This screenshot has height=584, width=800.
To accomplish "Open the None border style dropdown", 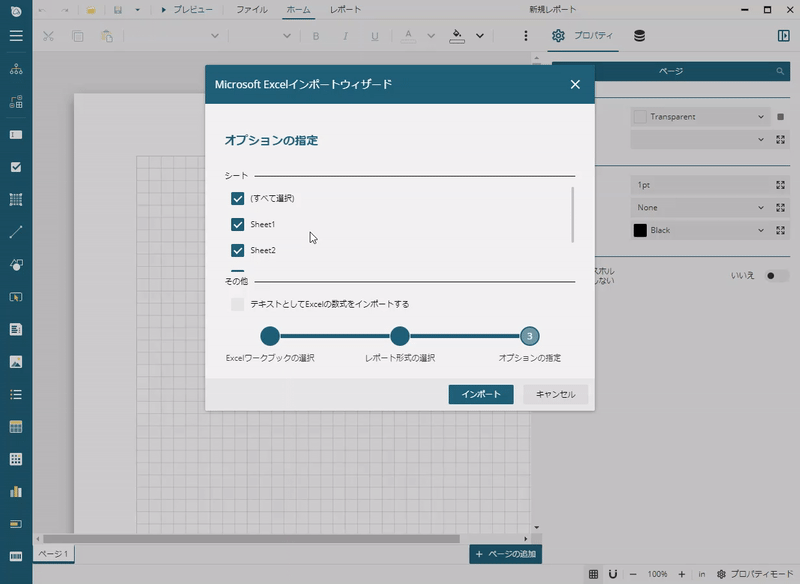I will pos(761,208).
